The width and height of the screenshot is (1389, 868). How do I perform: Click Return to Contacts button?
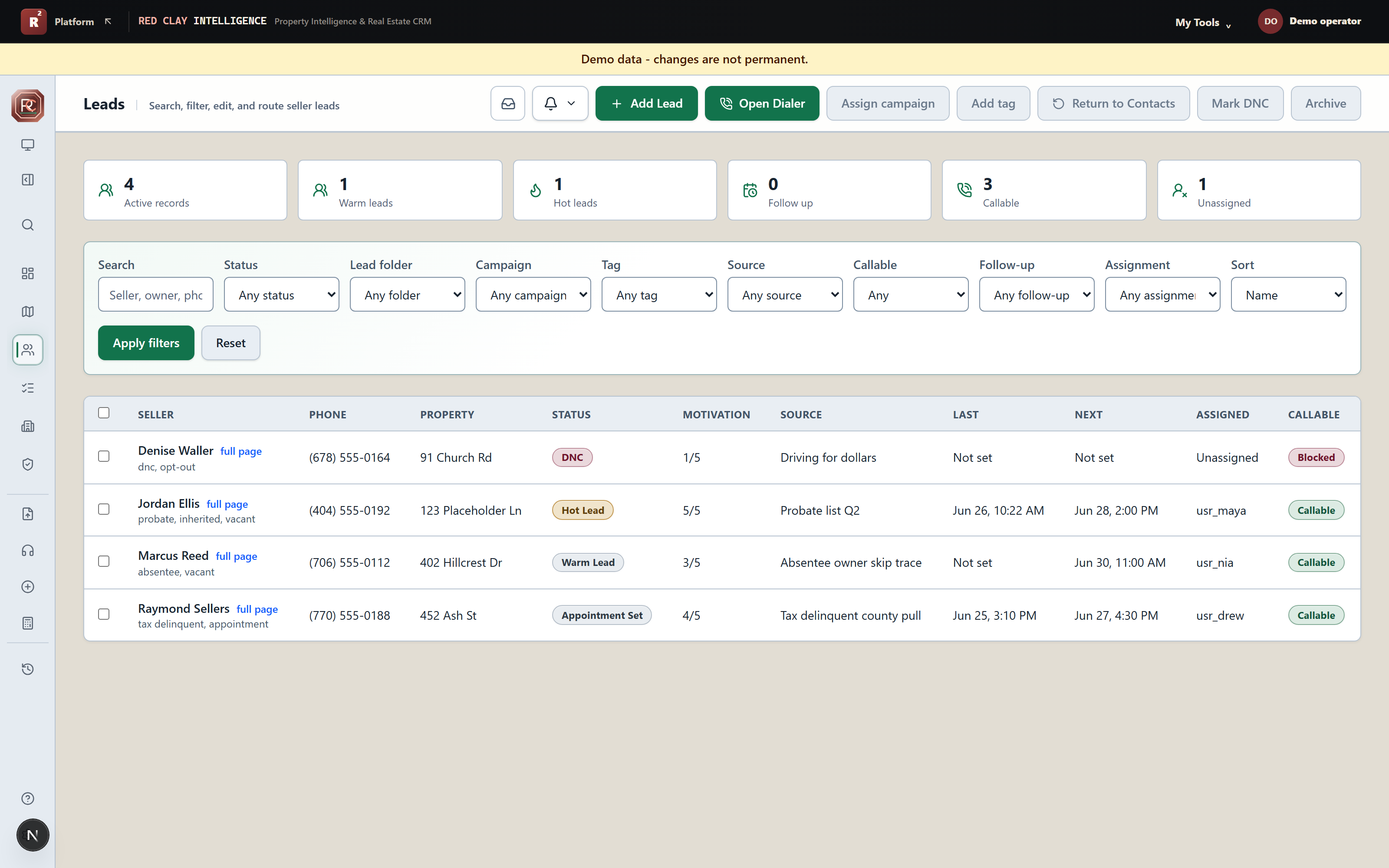coord(1113,103)
